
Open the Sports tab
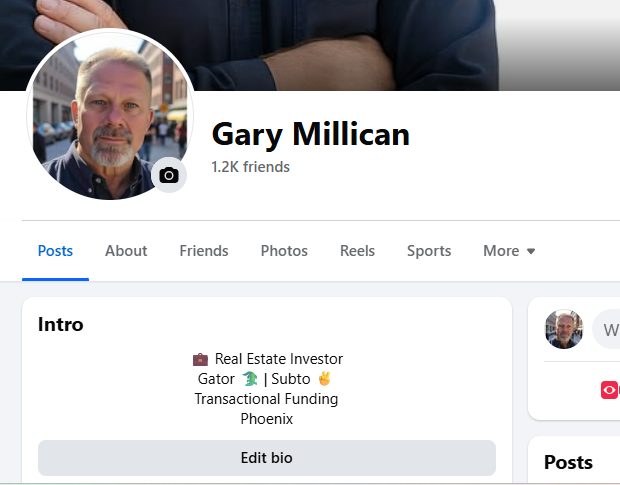(429, 251)
